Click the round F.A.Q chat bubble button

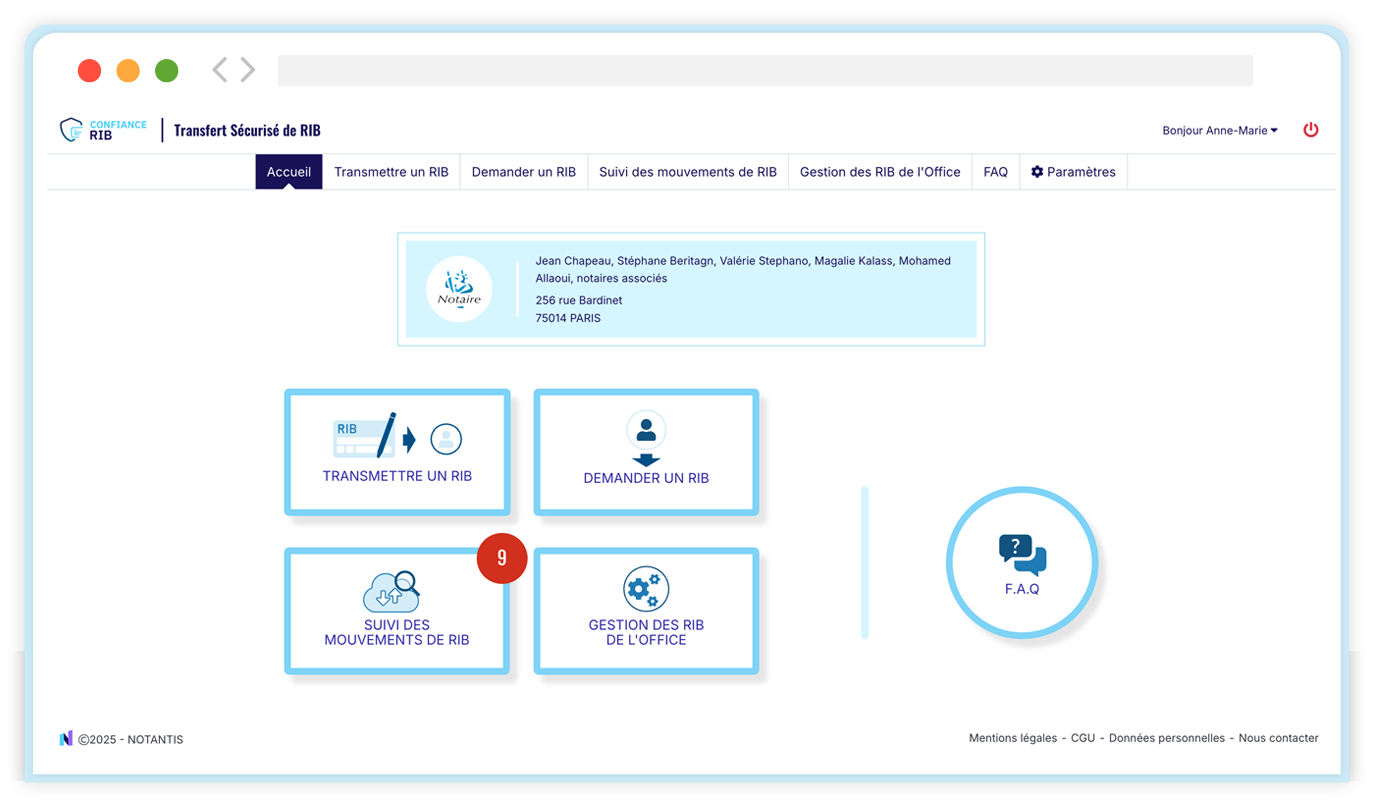point(1022,563)
